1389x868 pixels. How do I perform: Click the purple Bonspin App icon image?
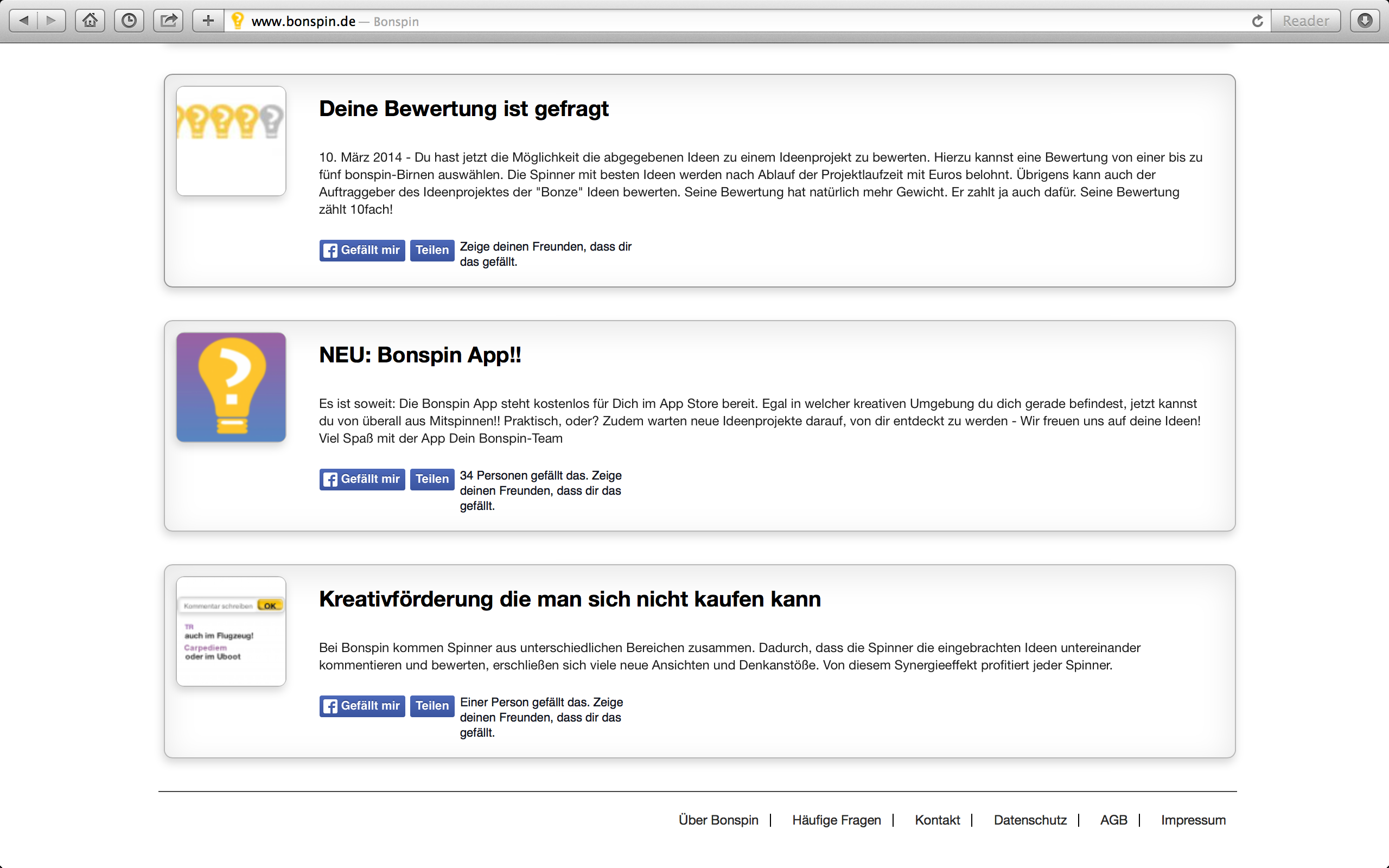[x=231, y=387]
